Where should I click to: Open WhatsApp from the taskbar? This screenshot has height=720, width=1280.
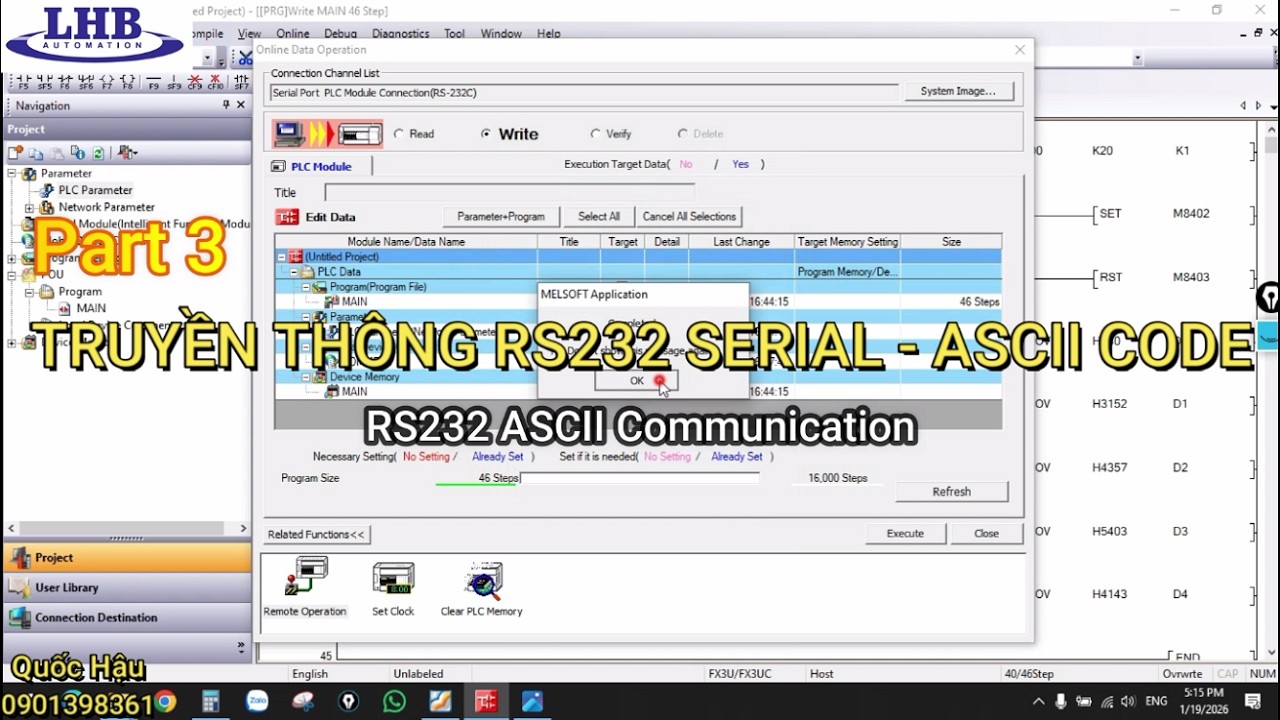pyautogui.click(x=394, y=702)
